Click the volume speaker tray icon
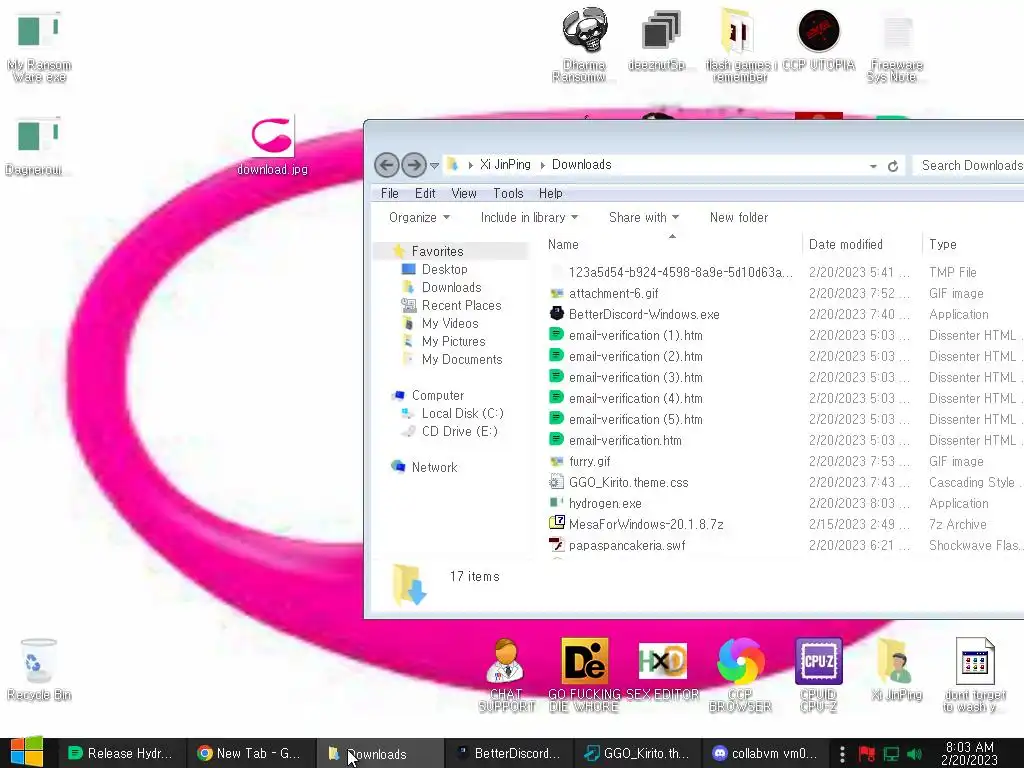Image resolution: width=1024 pixels, height=768 pixels. coord(915,754)
